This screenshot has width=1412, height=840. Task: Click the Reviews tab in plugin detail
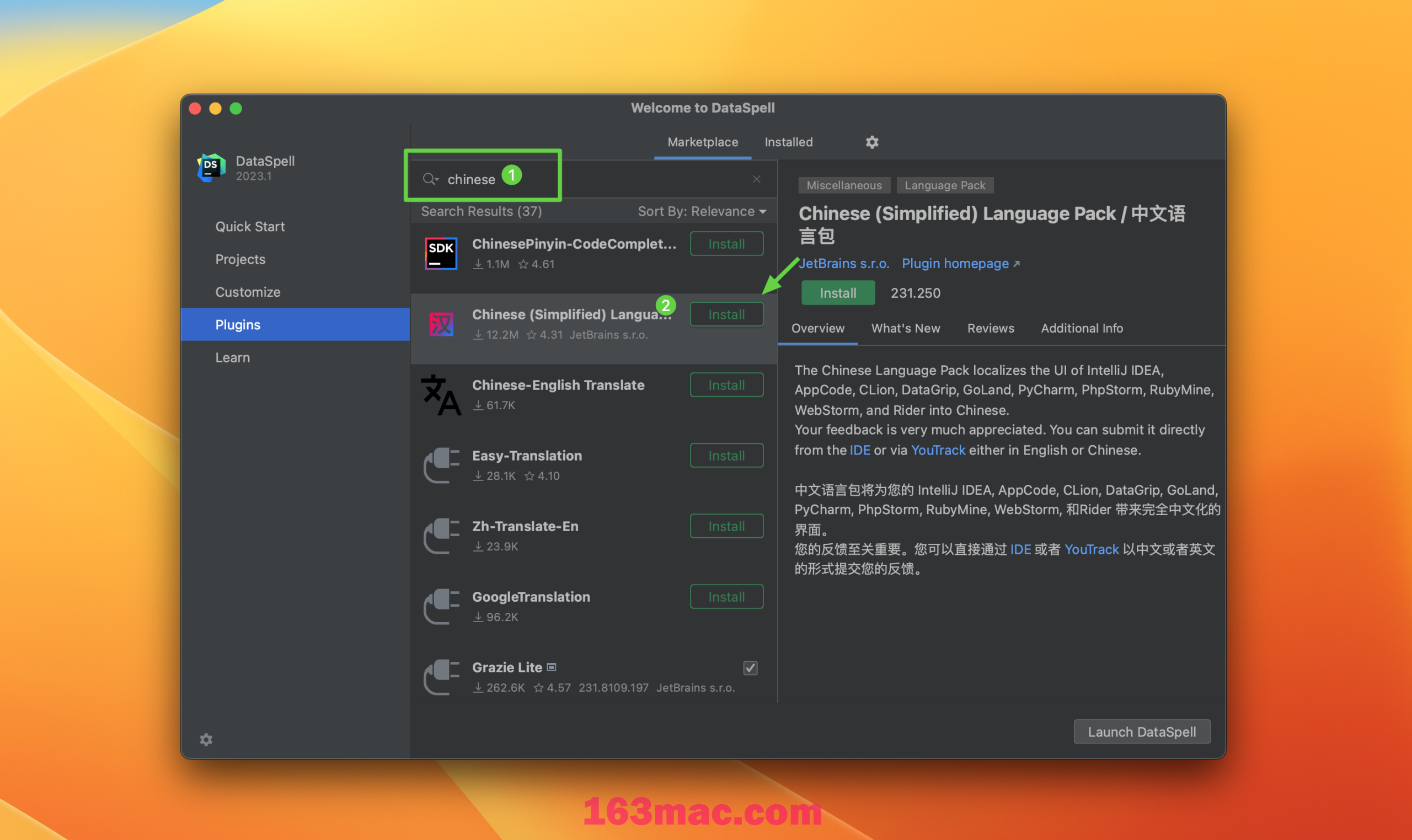point(990,328)
